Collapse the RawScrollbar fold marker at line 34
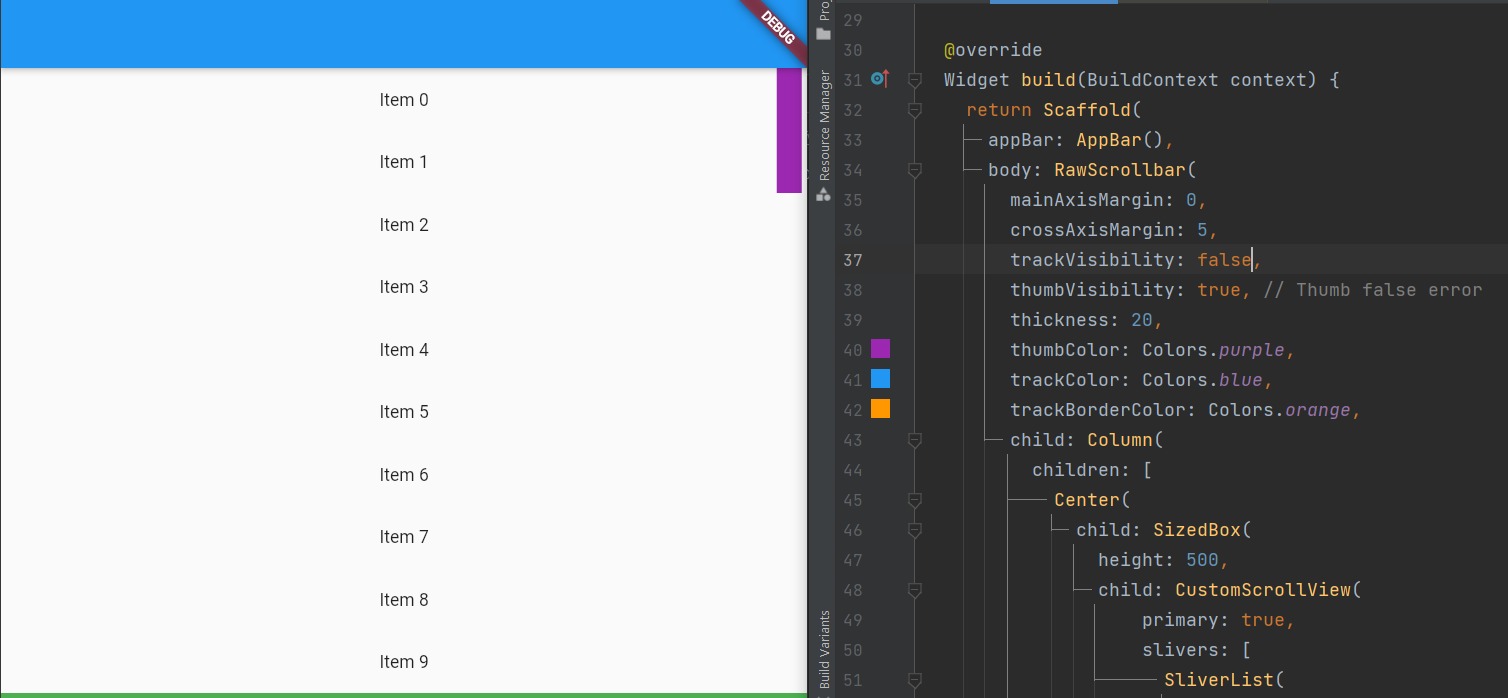The width and height of the screenshot is (1508, 698). tap(913, 170)
